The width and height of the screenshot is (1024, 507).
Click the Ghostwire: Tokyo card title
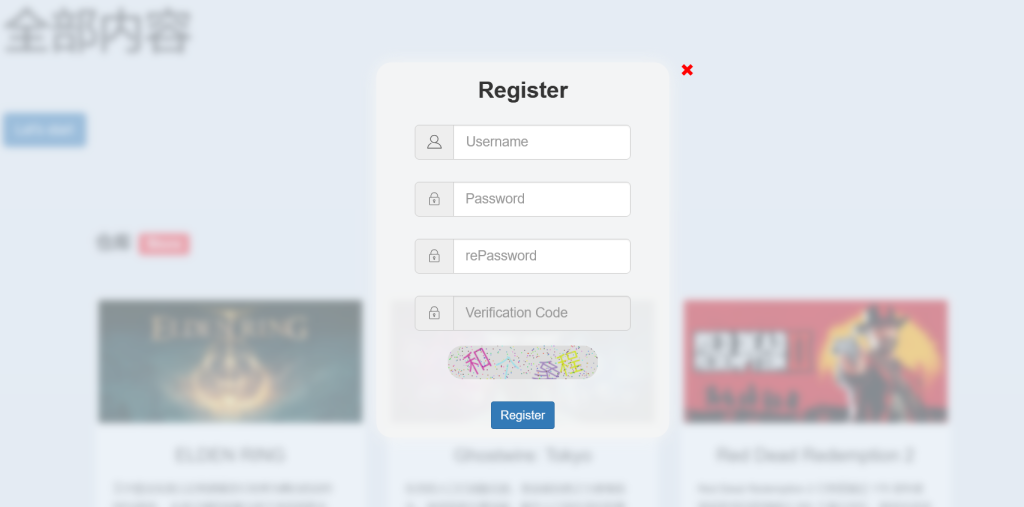(x=522, y=456)
